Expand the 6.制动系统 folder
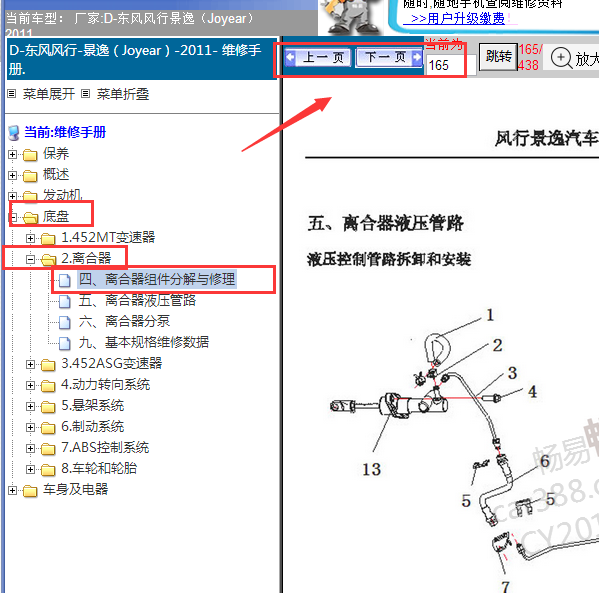This screenshot has width=599, height=593. pyautogui.click(x=30, y=427)
